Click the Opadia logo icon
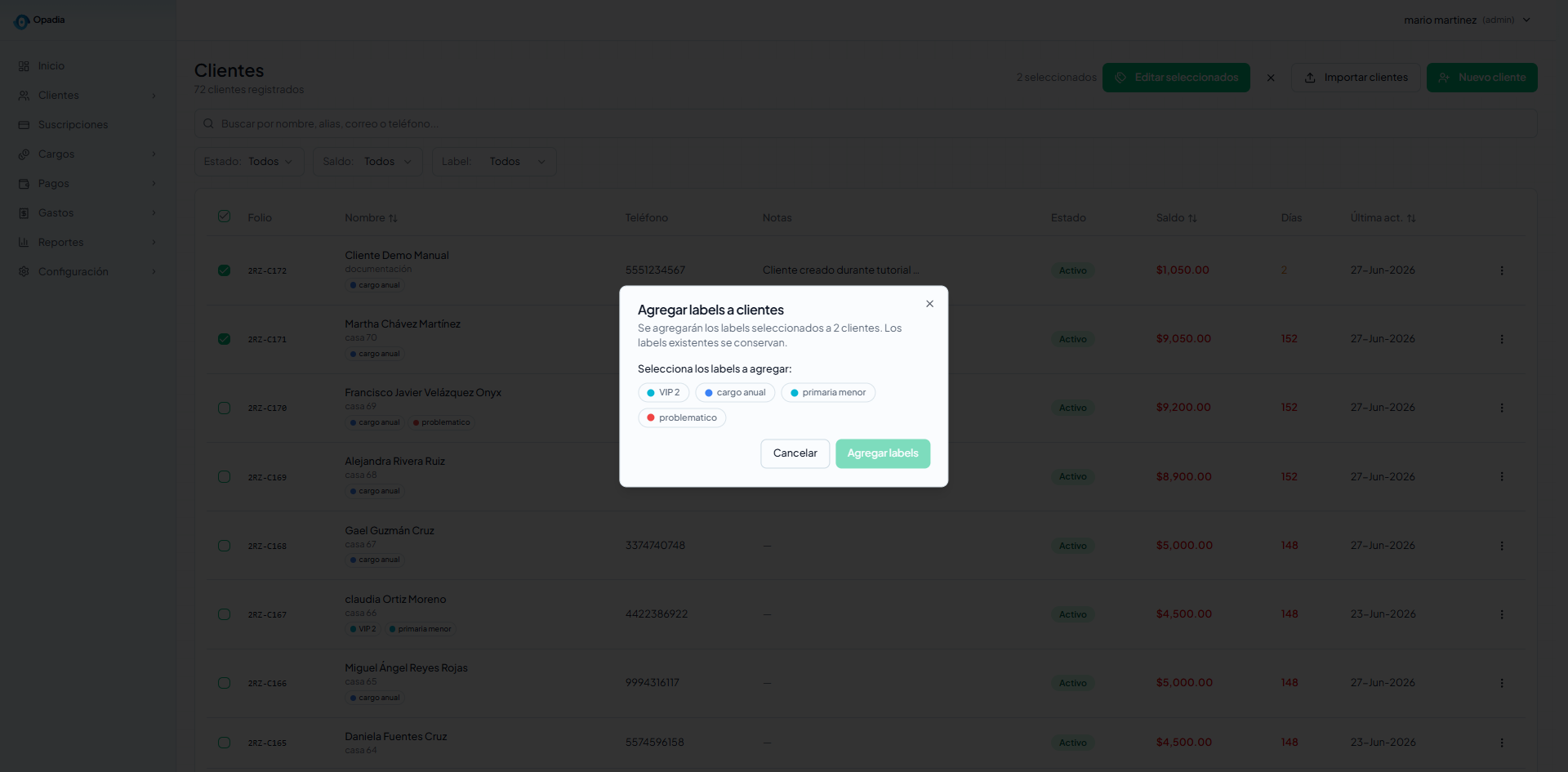 click(21, 21)
